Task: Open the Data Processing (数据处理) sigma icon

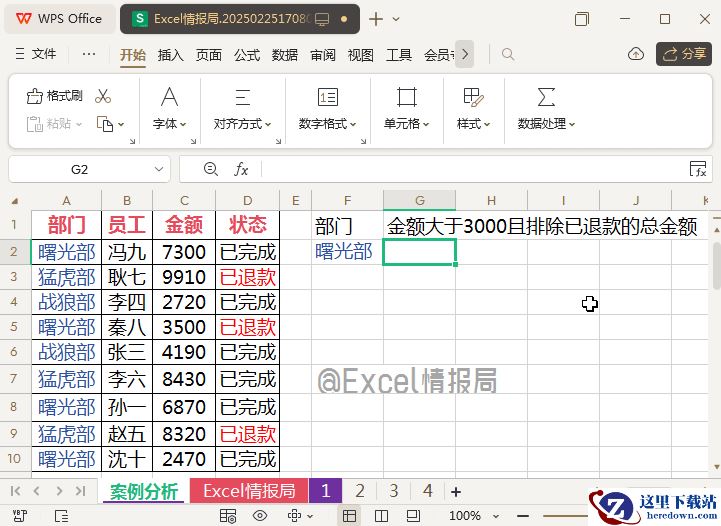Action: tap(546, 97)
